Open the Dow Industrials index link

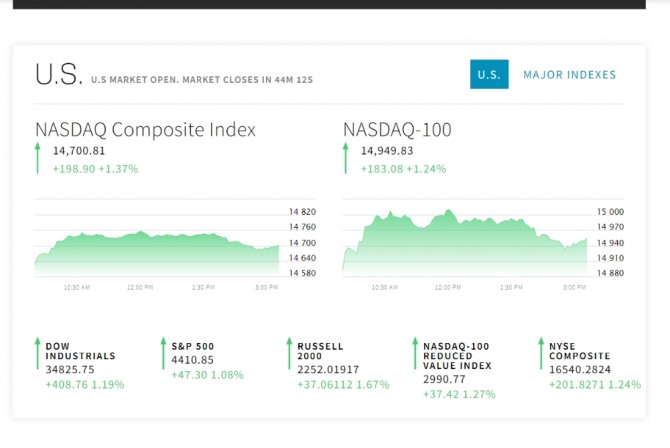(80, 351)
